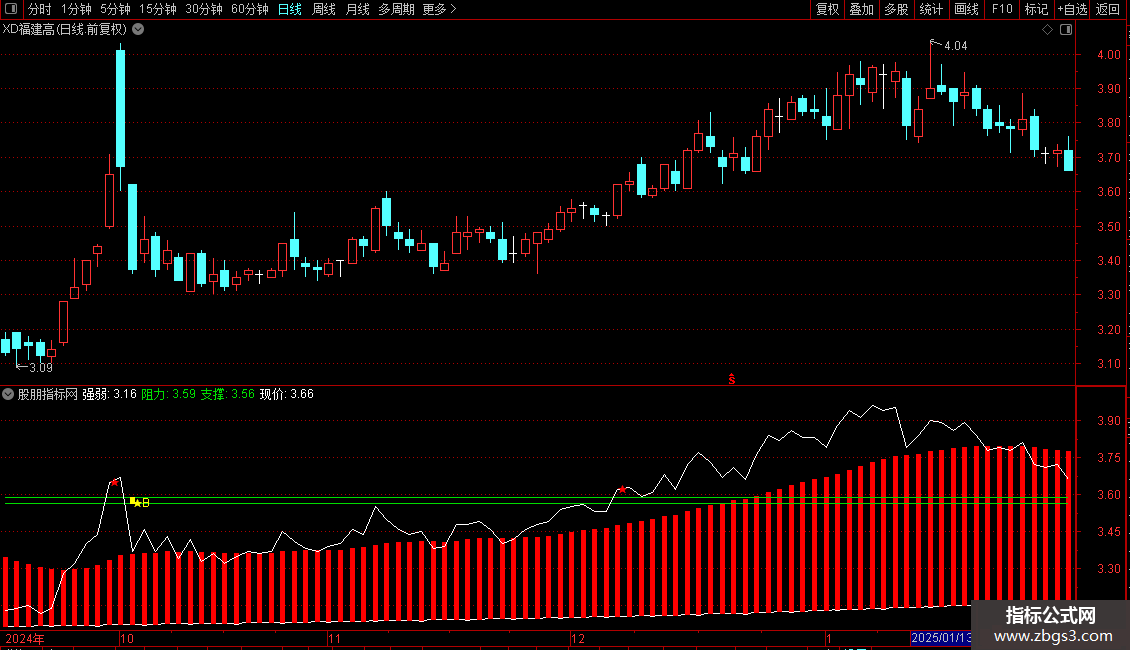
Task: Toggle the right side panel icon
Action: [1066, 30]
